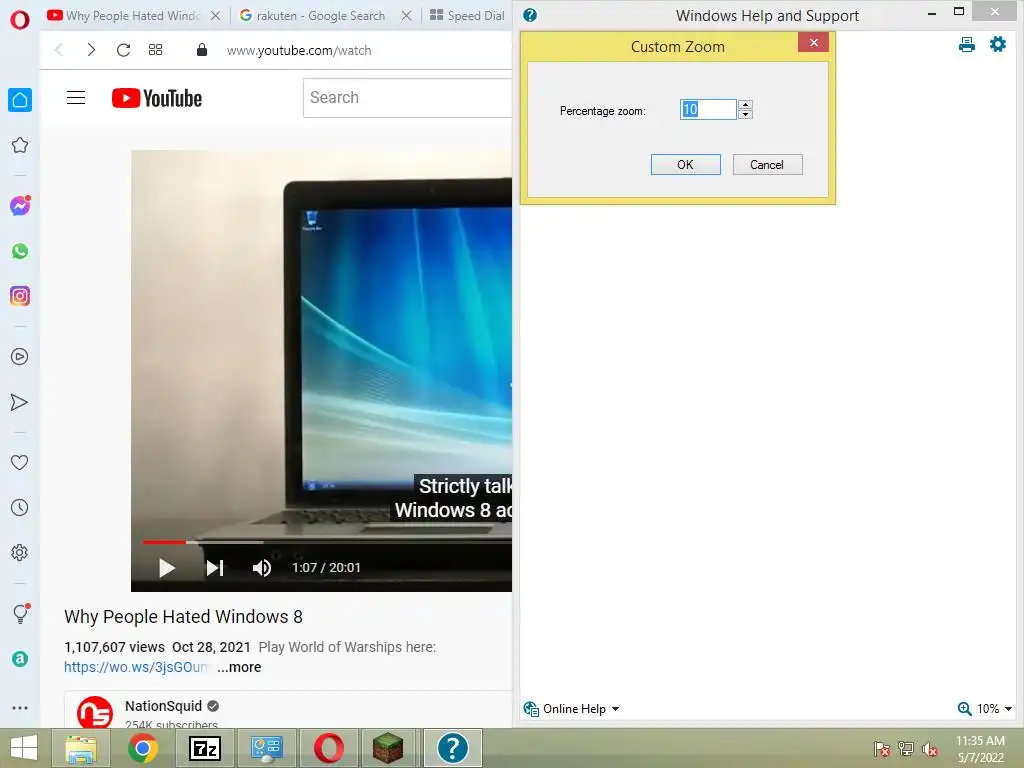Open three-dots sidebar setup menu
The height and width of the screenshot is (768, 1024).
(x=20, y=708)
